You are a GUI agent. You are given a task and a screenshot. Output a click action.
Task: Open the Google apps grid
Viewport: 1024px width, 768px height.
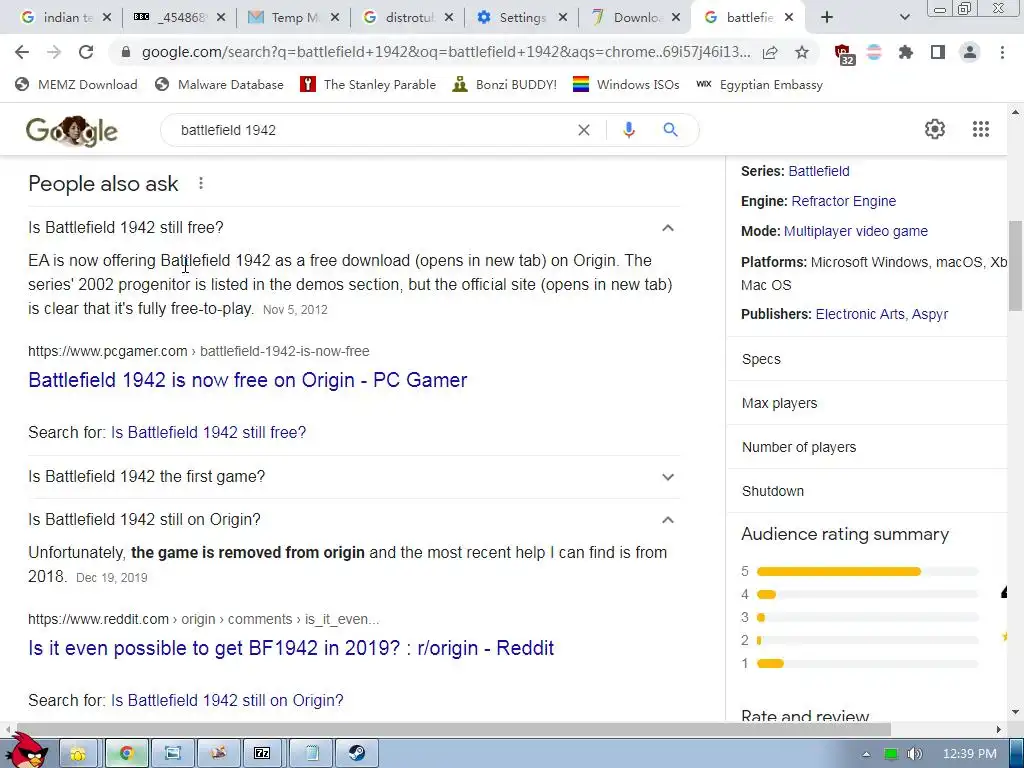click(980, 129)
